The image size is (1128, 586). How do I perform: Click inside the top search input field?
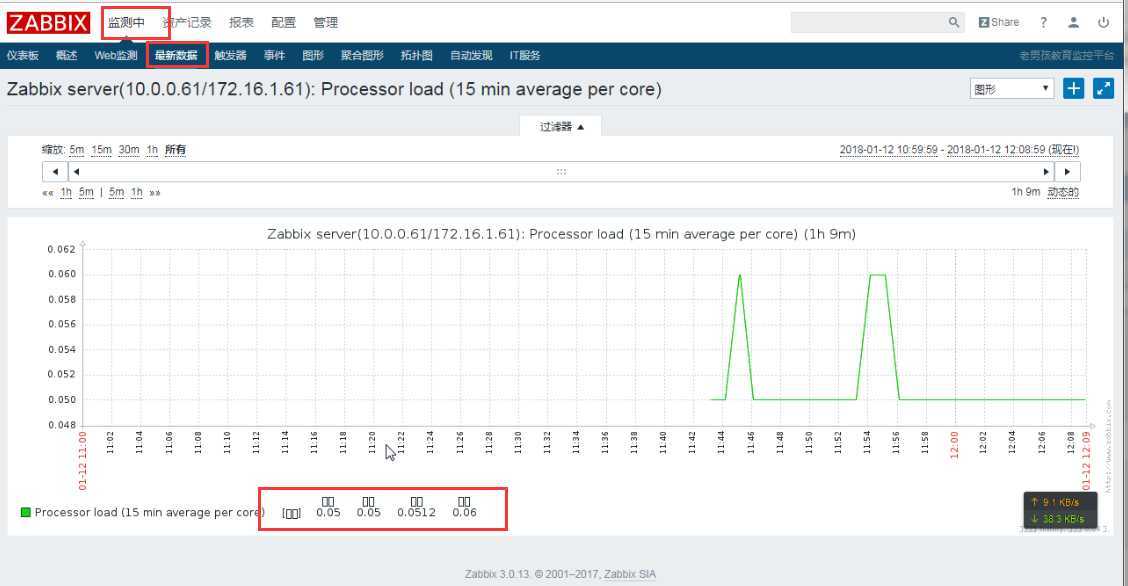pyautogui.click(x=869, y=22)
